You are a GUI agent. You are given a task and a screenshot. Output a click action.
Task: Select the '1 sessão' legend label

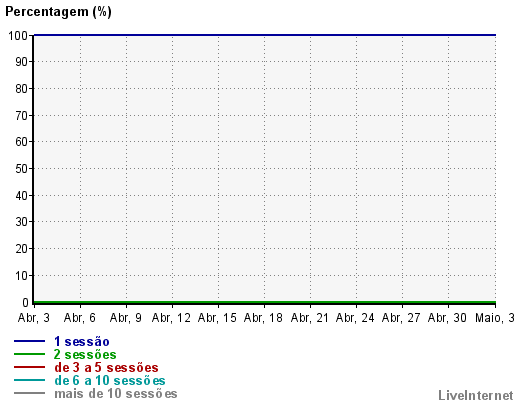(82, 341)
